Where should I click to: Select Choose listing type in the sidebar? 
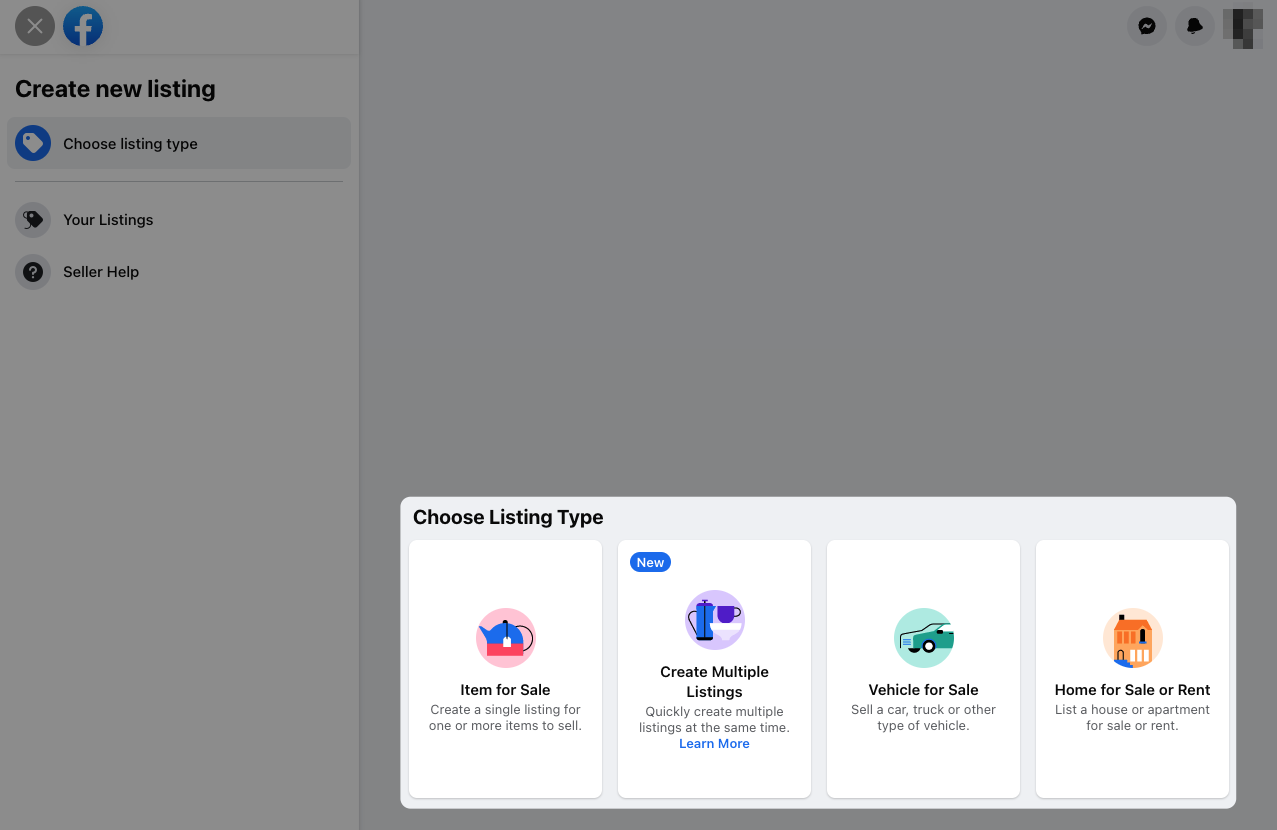coord(130,143)
